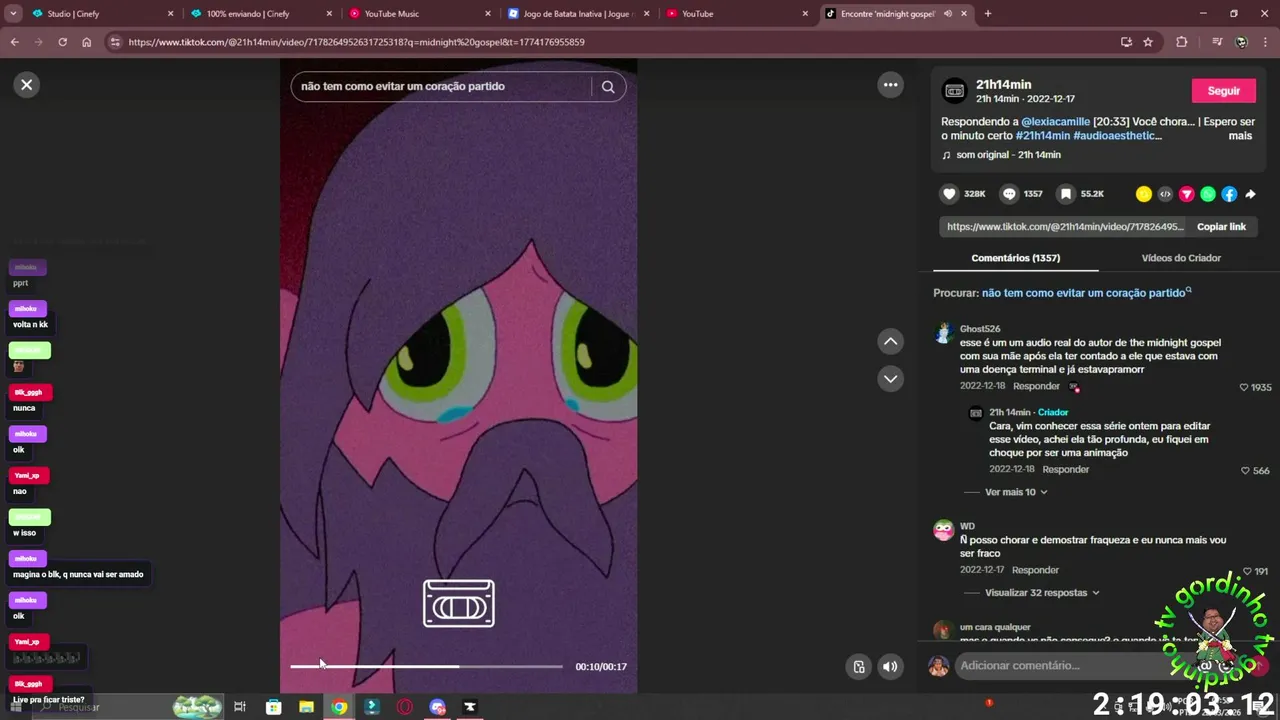Open Ghost526's profile avatar

(944, 334)
